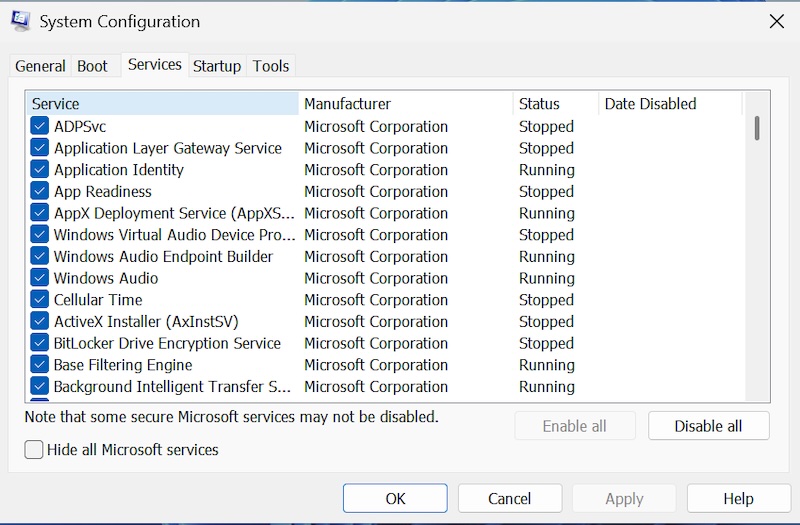Toggle Windows Virtual Audio Device checkbox
Screen dimensions: 800x525
tap(40, 235)
